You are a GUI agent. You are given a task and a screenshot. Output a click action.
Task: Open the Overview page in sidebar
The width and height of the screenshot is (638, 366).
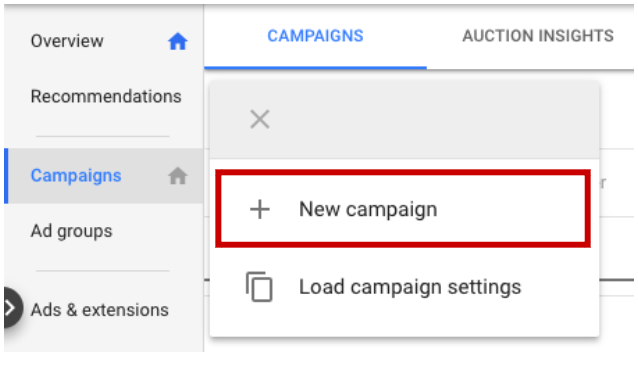[67, 41]
